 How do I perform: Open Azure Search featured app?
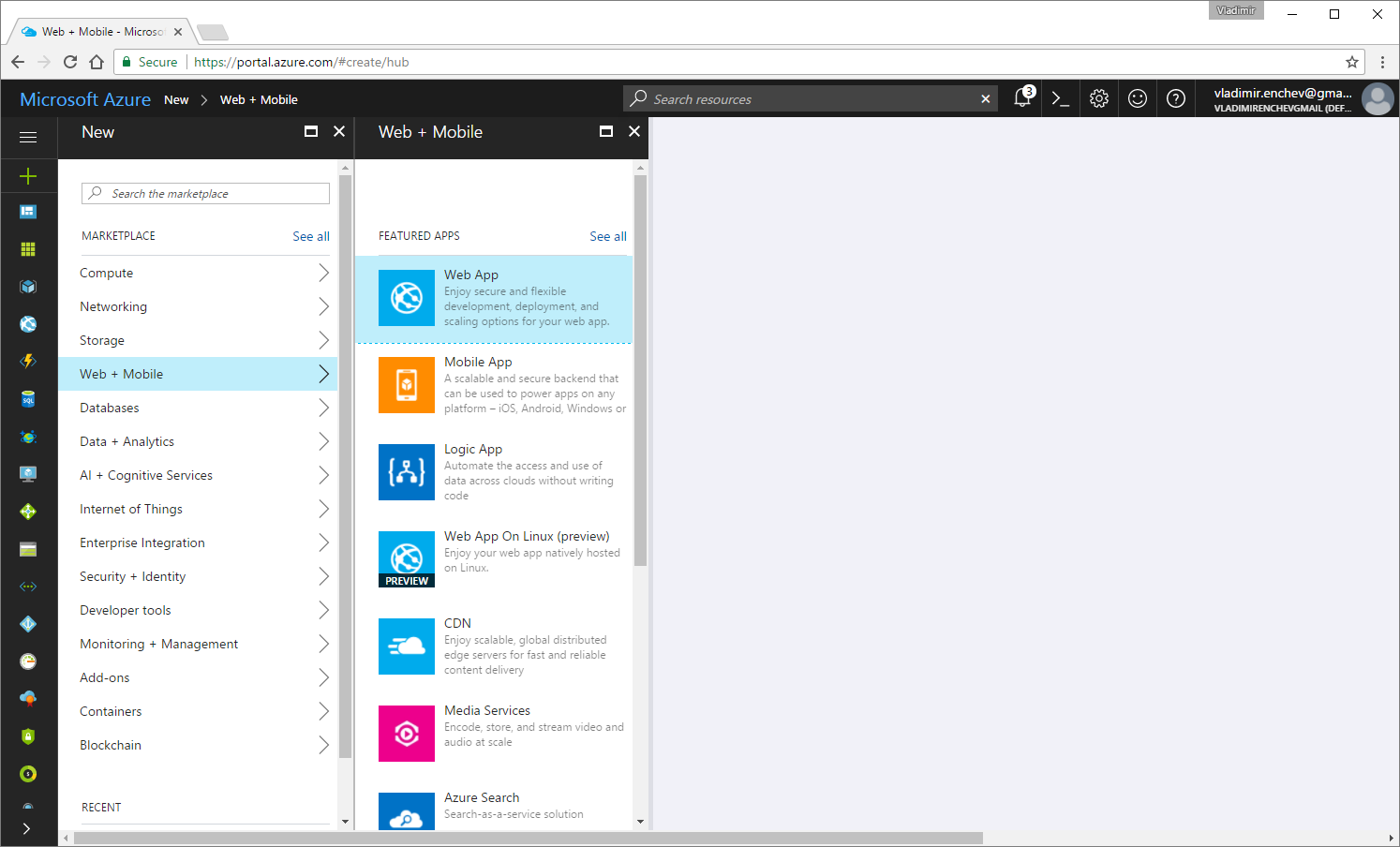(494, 810)
